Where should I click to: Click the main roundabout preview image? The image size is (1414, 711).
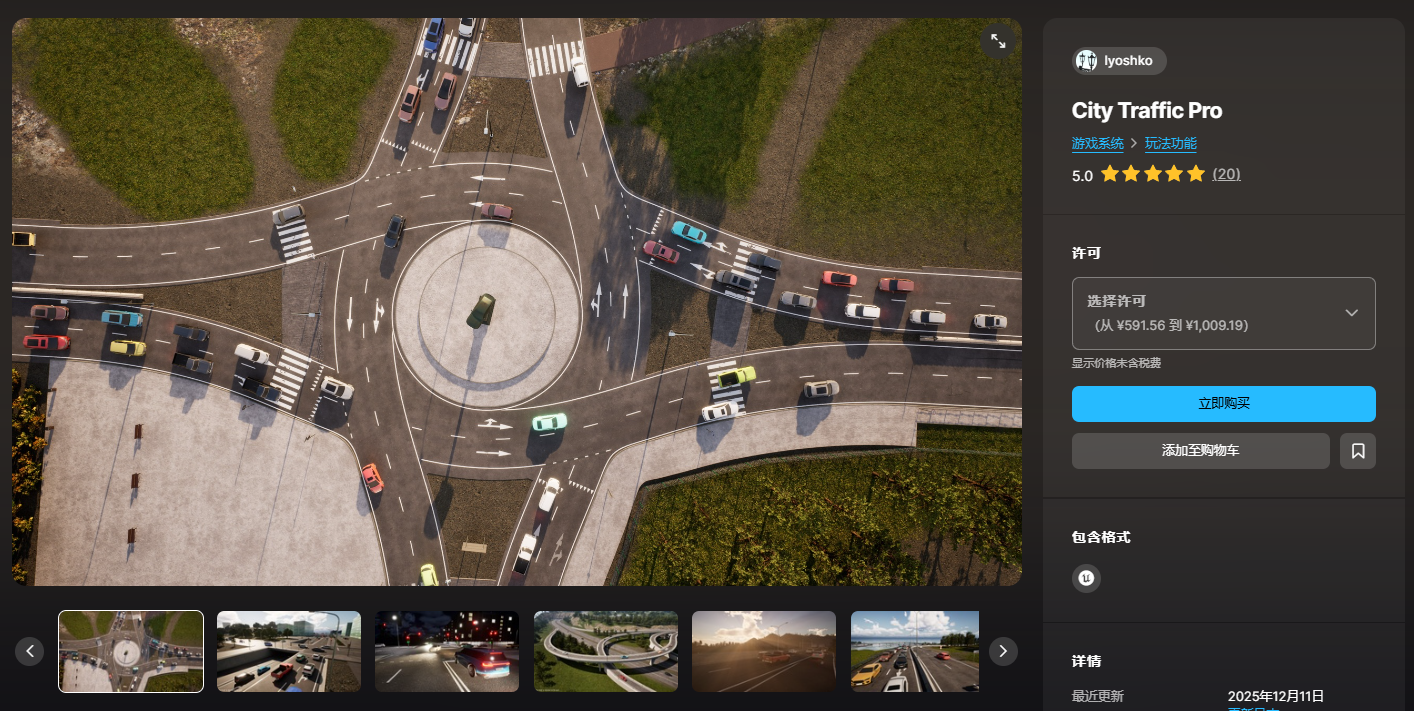517,302
